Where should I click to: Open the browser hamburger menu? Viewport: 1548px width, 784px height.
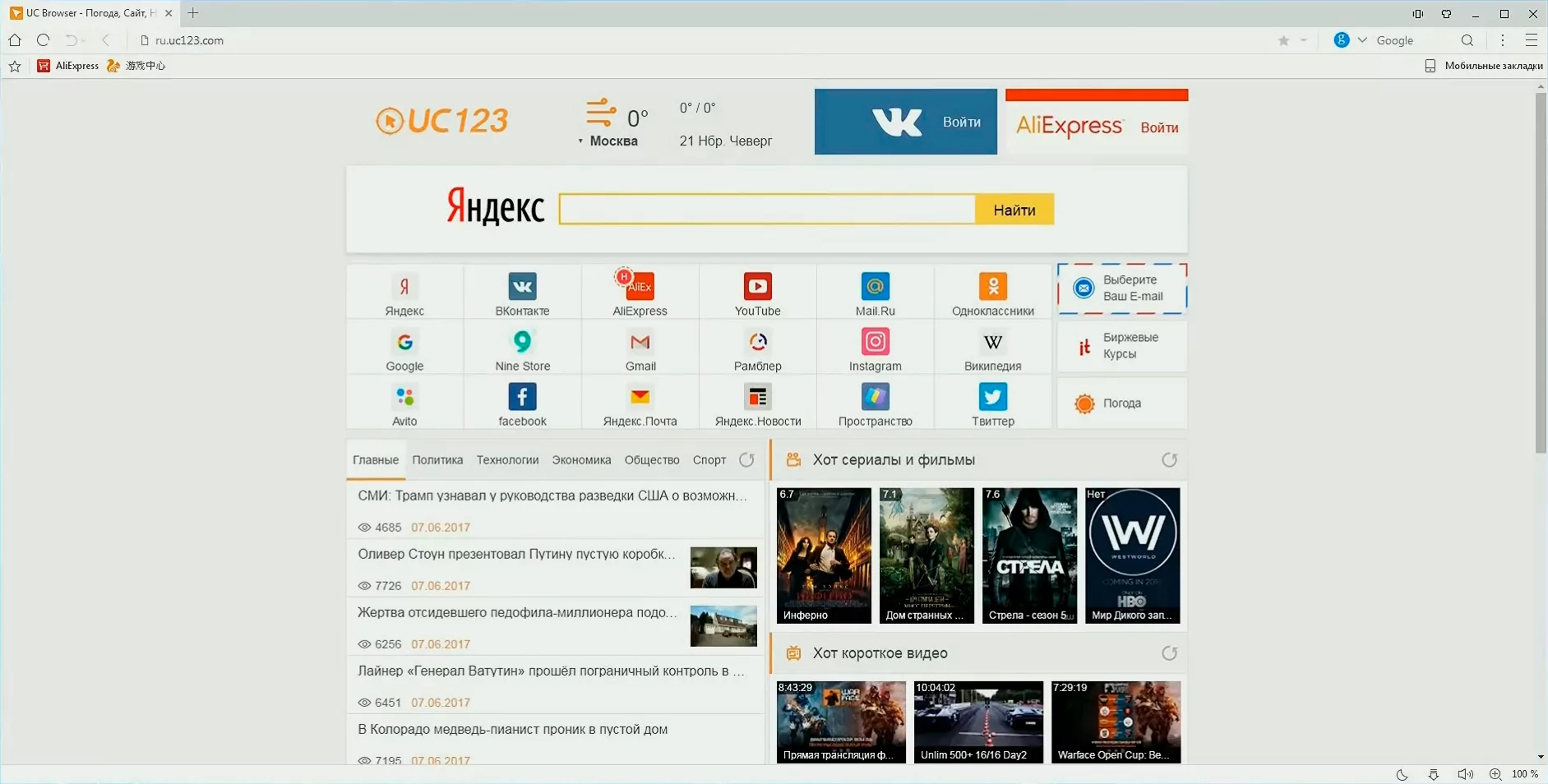pyautogui.click(x=1532, y=40)
